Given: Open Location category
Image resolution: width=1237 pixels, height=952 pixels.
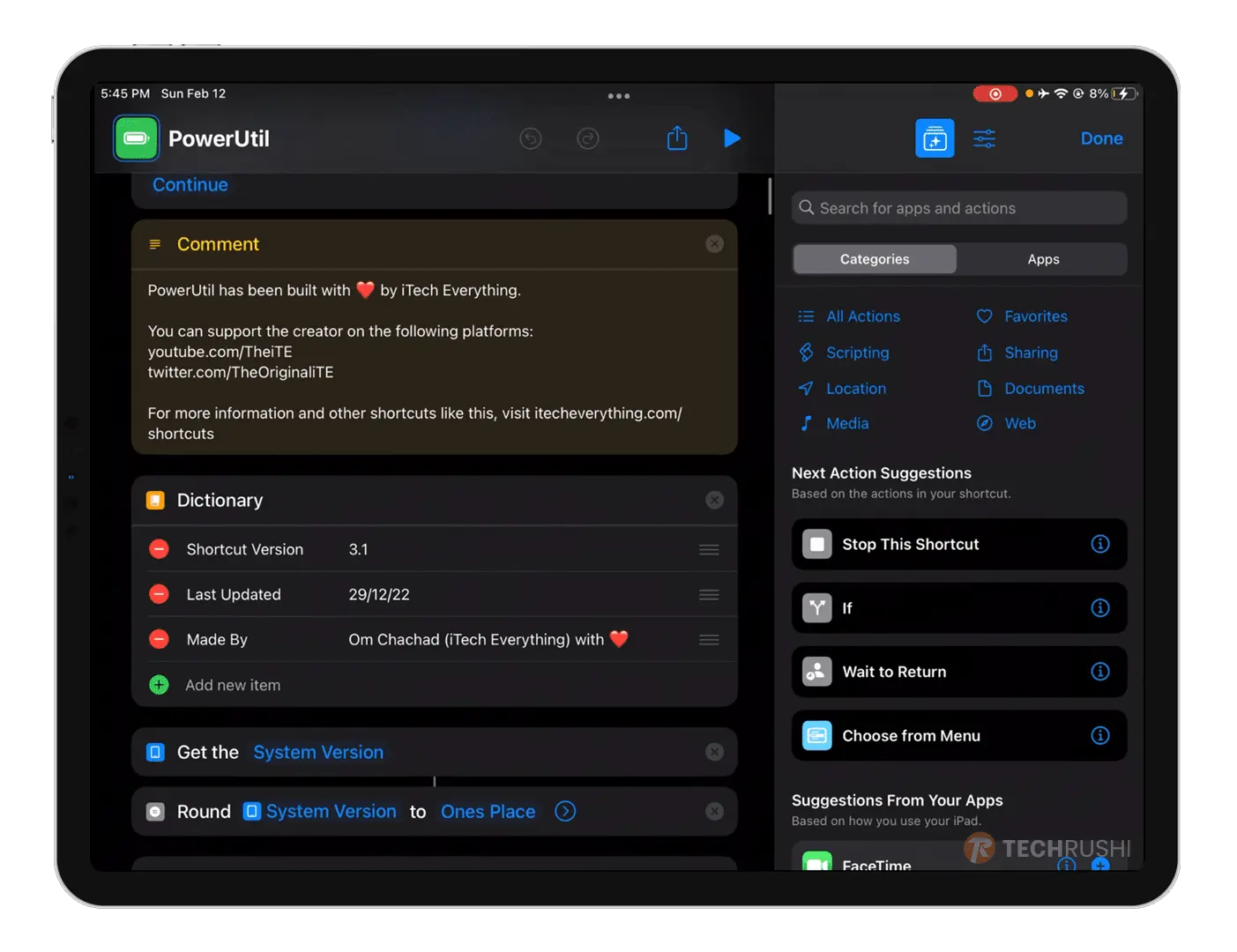Looking at the screenshot, I should click(842, 389).
